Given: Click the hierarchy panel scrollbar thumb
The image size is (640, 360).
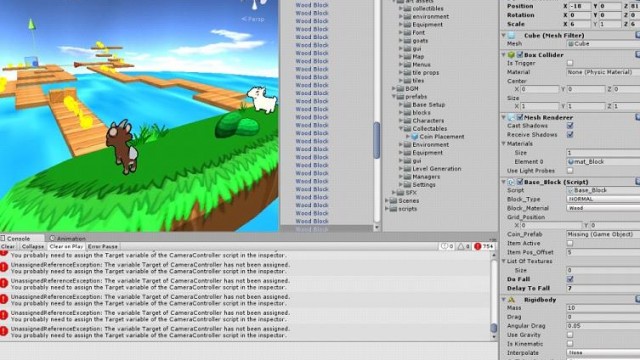Looking at the screenshot, I should click(x=376, y=140).
